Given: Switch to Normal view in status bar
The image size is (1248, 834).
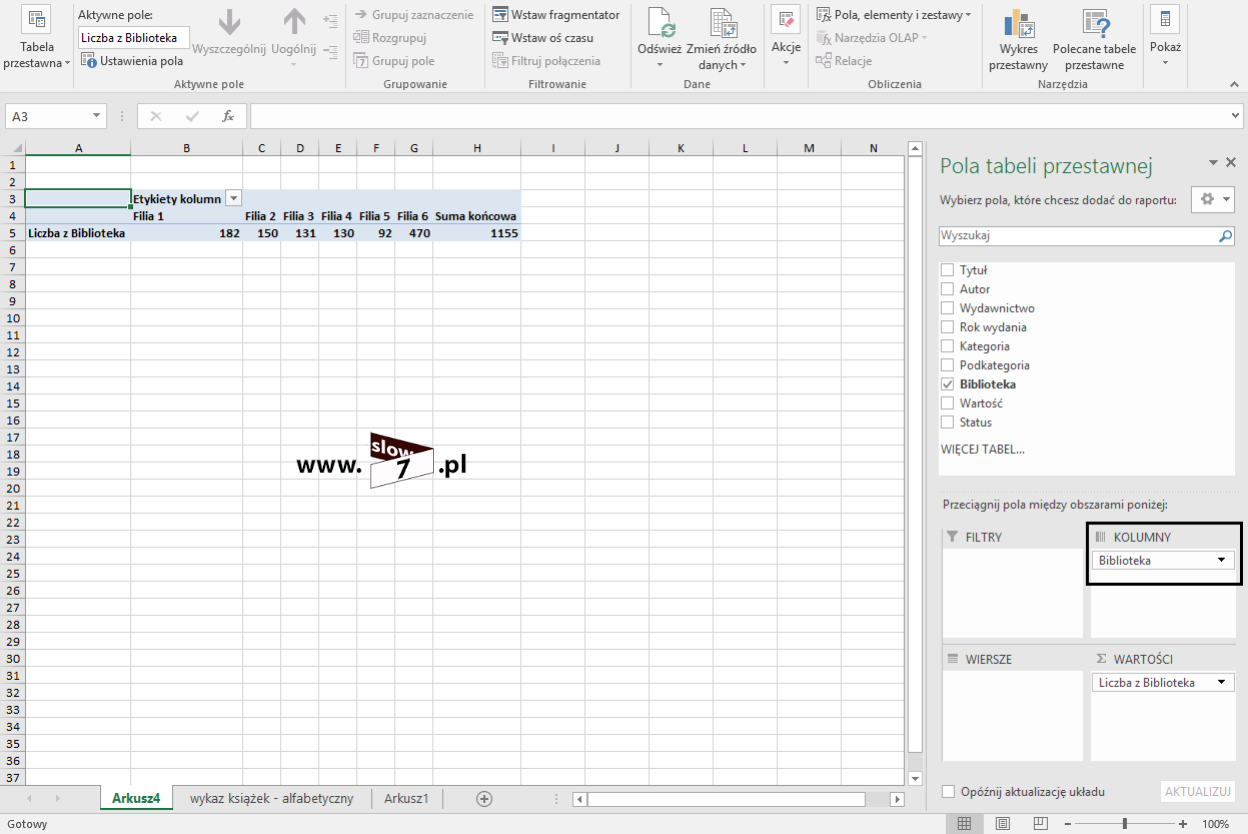Looking at the screenshot, I should pyautogui.click(x=964, y=824).
